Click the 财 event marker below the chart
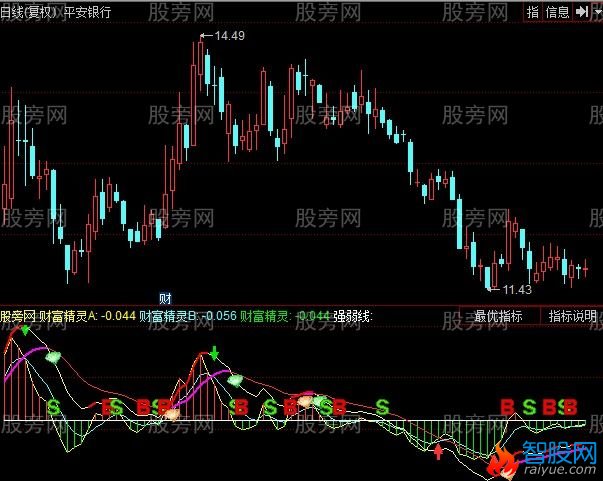 (165, 298)
